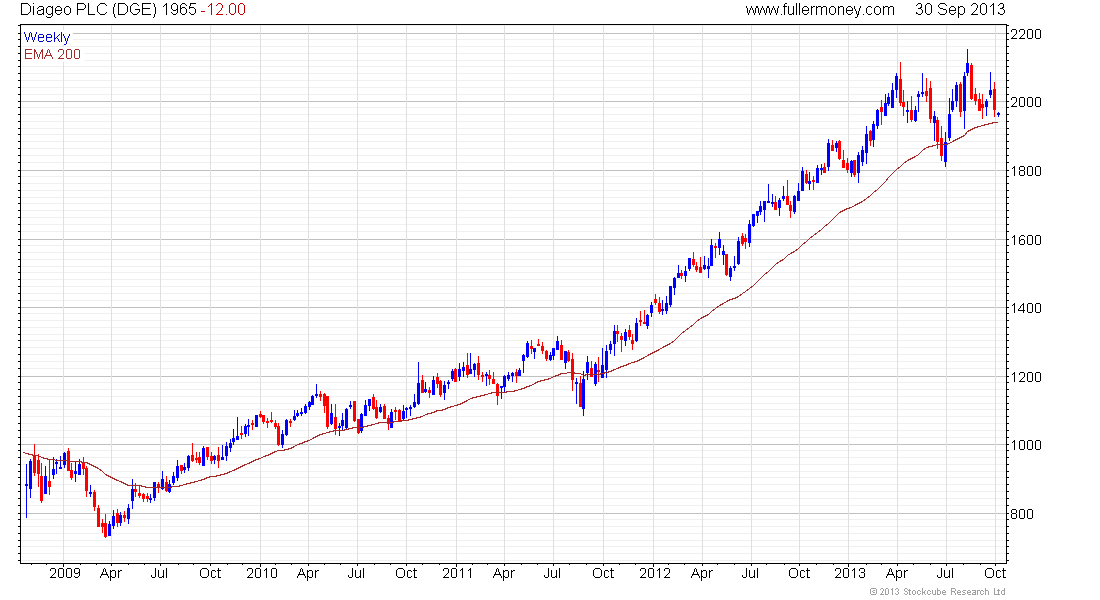Click the 'Weekly' interval label

47,37
